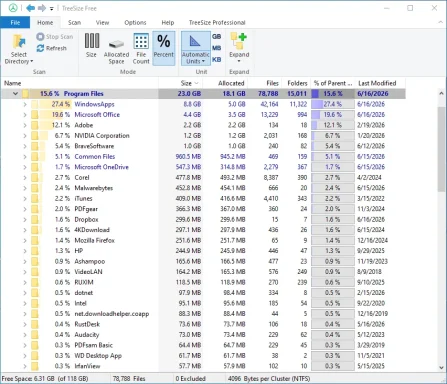This screenshot has height=384, width=447.
Task: Expand the Adobe folder node
Action: [x=25, y=125]
